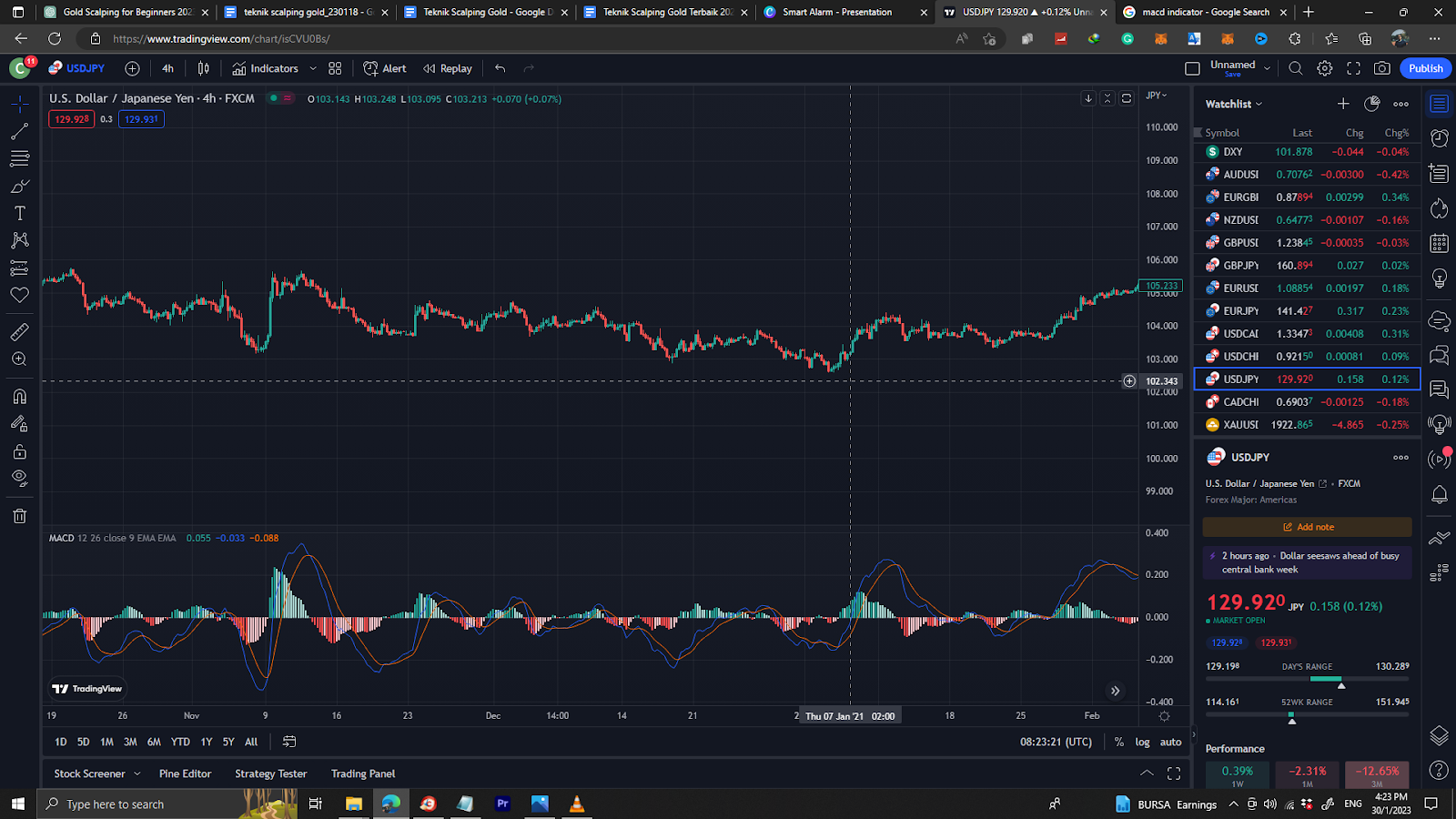Start bar Replay mode
Screen dimensions: 1456x819
[447, 68]
